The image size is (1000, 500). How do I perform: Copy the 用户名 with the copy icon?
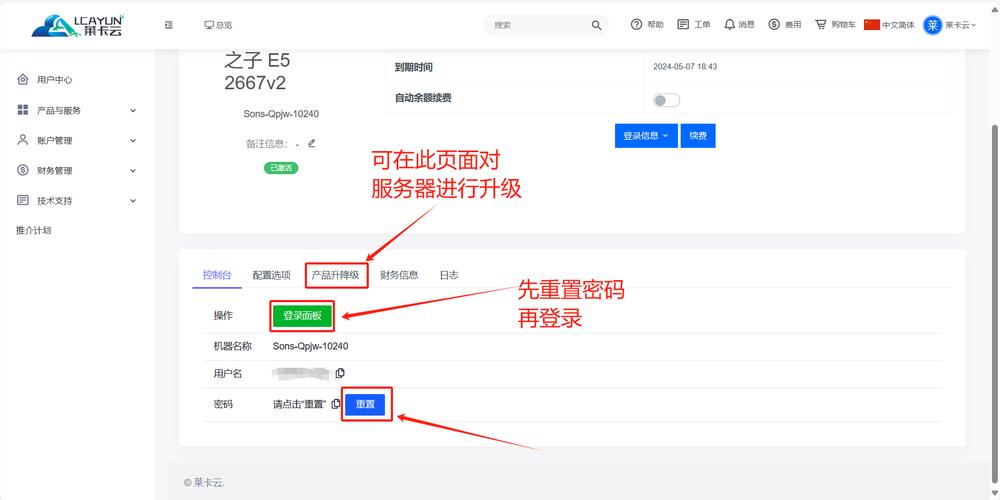[x=341, y=373]
